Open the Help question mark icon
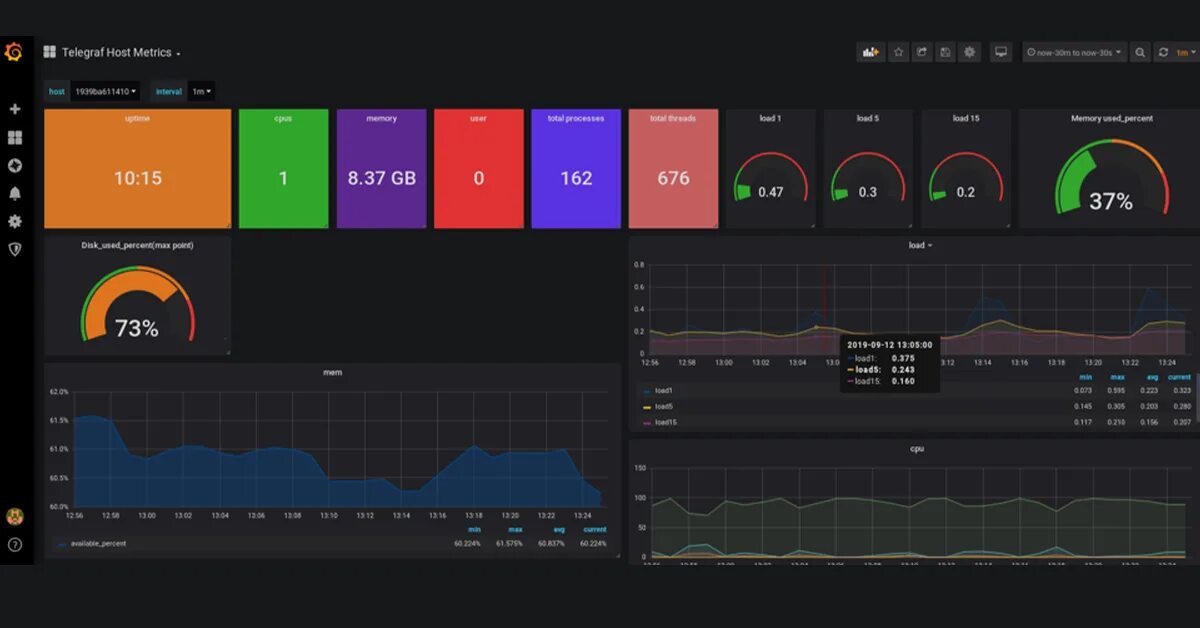Viewport: 1200px width, 628px height. [x=14, y=545]
